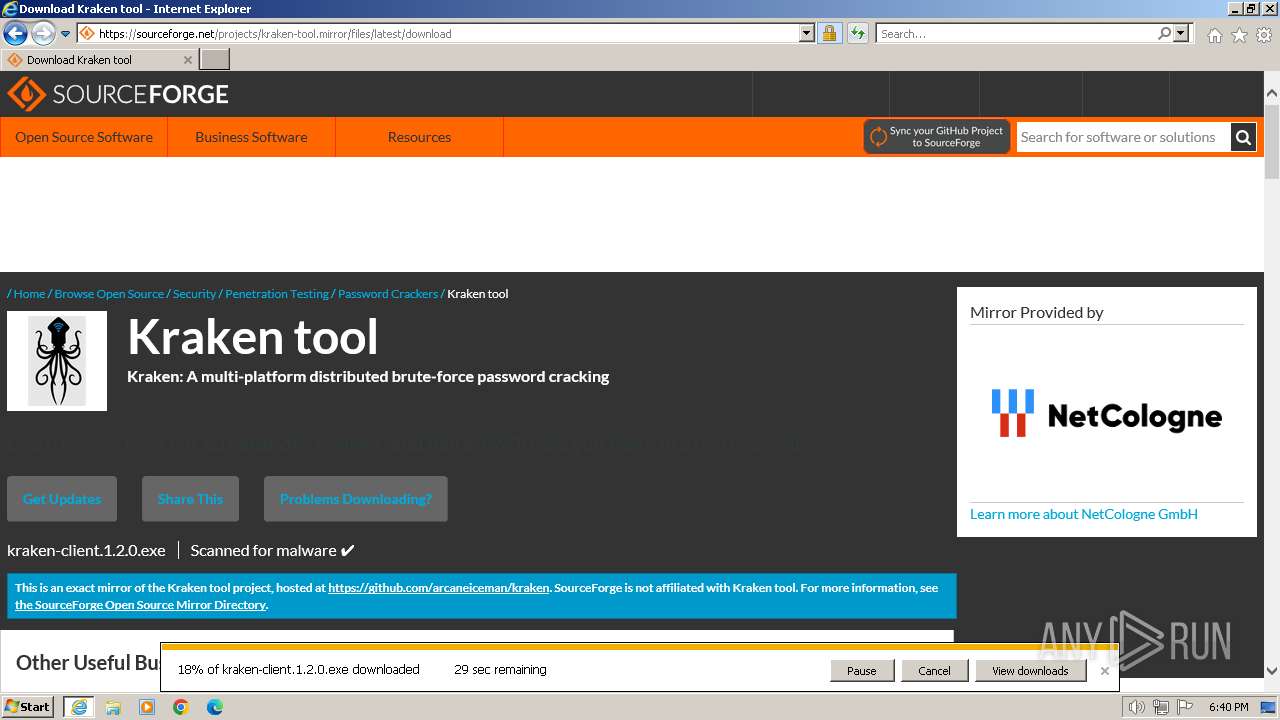Click the SourceForge software search field

[1123, 137]
